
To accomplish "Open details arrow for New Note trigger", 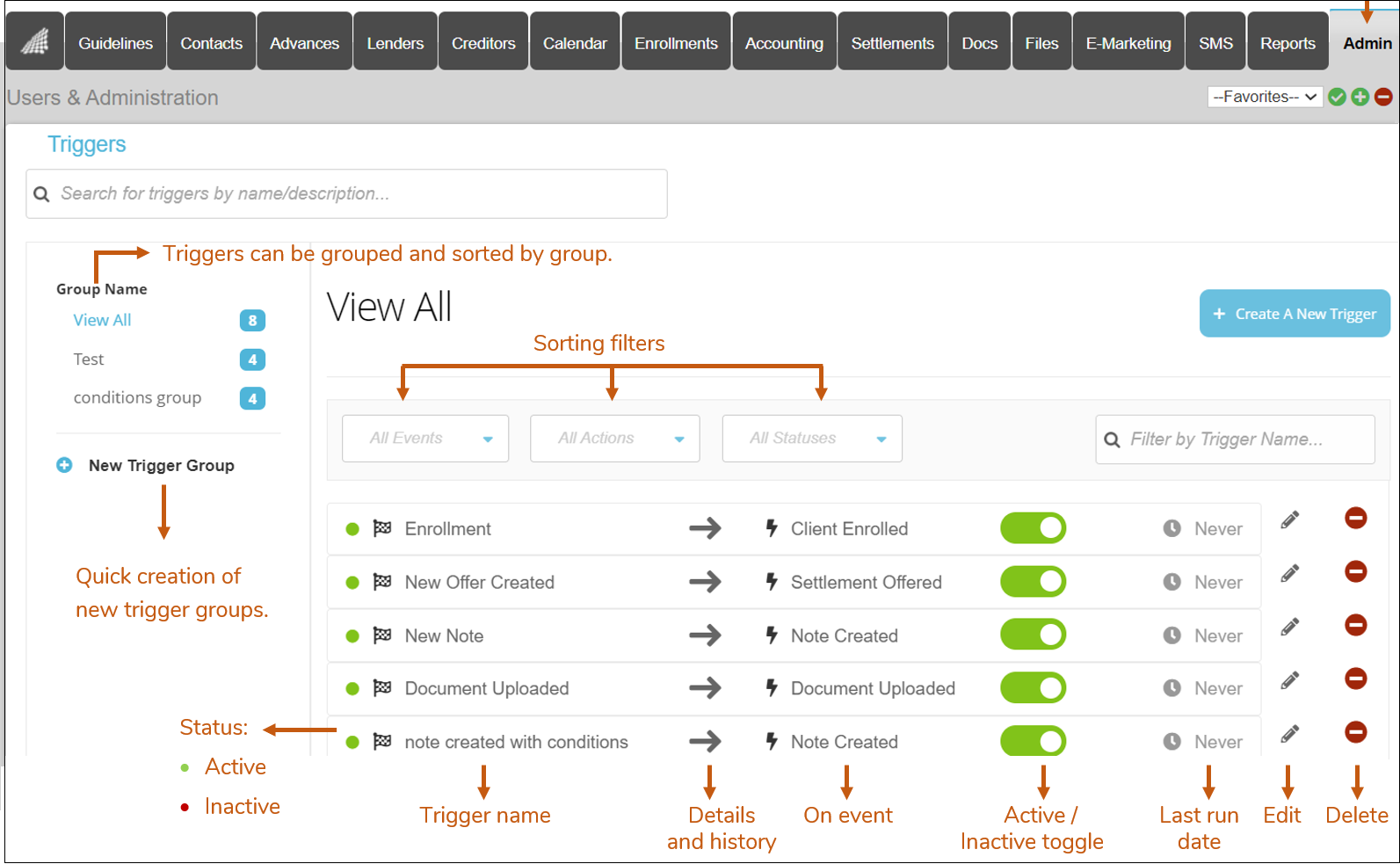I will point(705,635).
